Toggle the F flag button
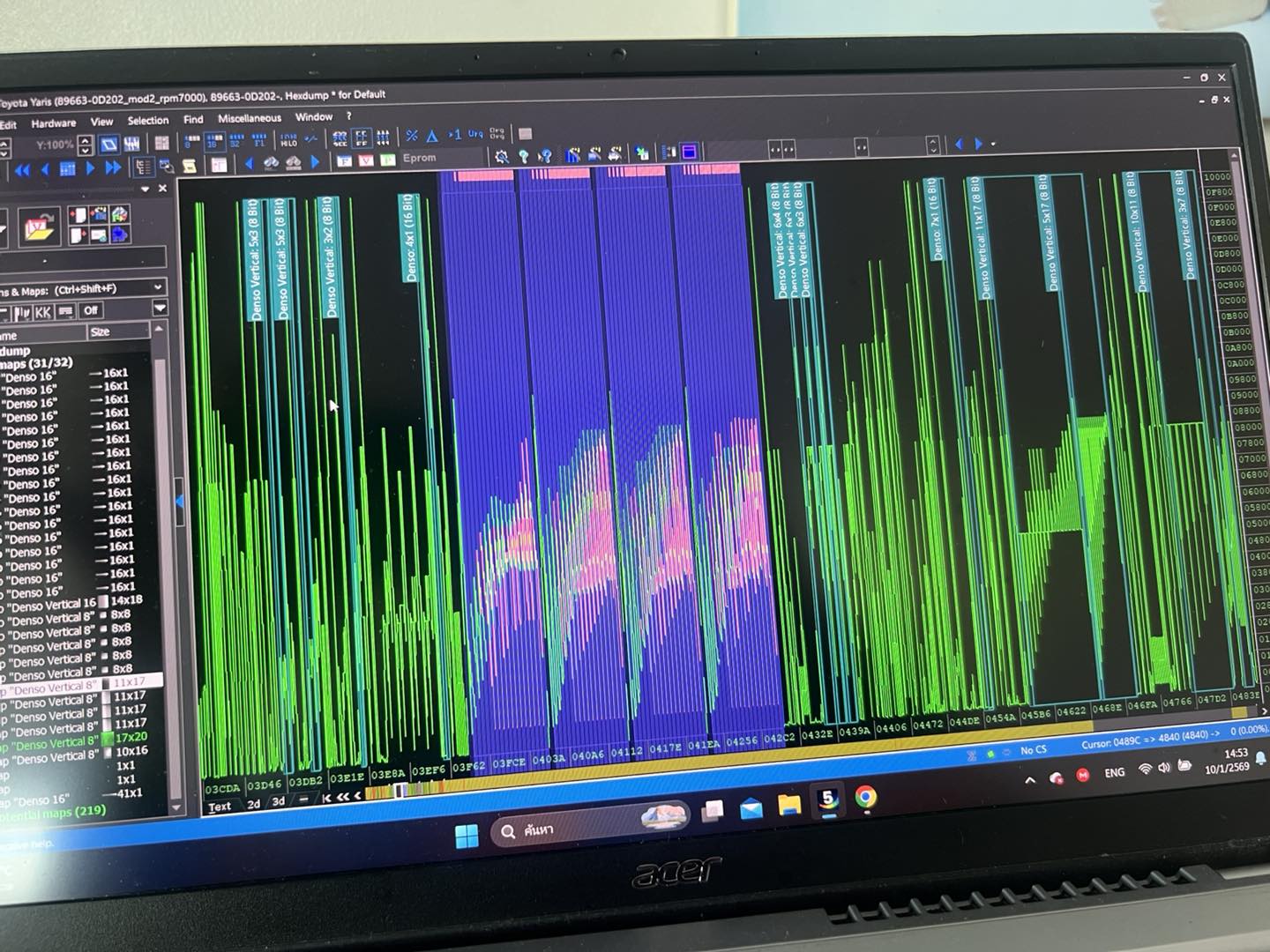Screen dimensions: 1270x952 (345, 161)
